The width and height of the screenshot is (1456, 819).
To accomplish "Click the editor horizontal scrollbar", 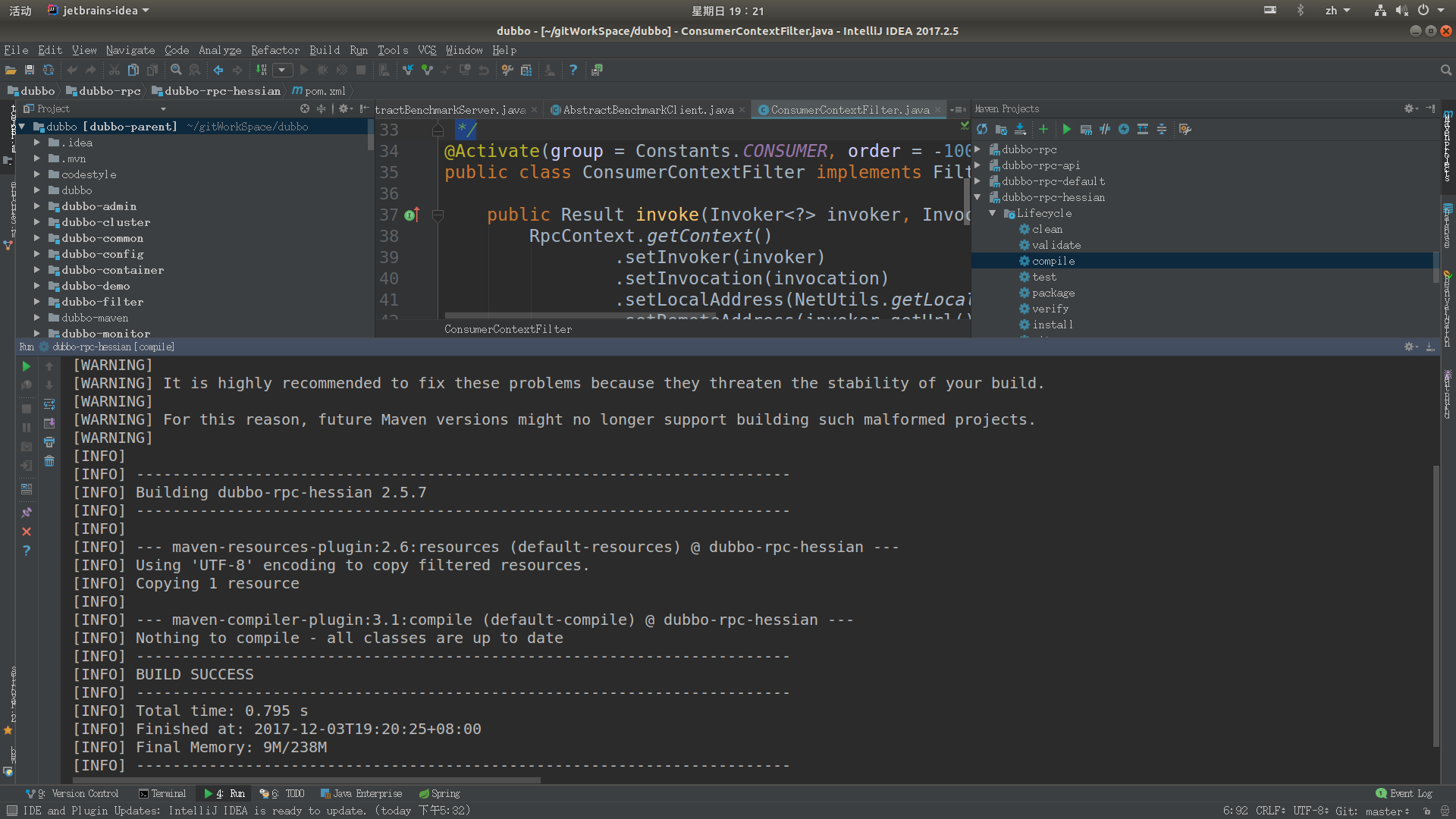I will point(582,315).
